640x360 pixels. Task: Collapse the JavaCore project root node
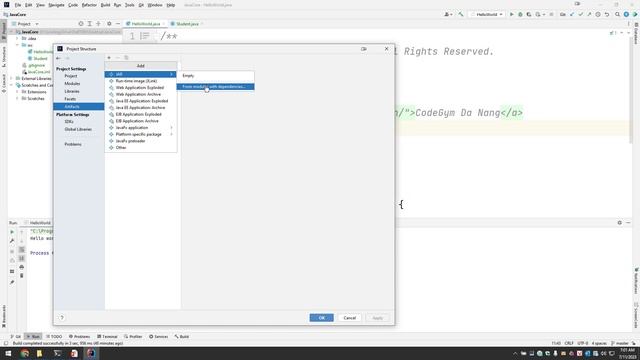(x=12, y=32)
